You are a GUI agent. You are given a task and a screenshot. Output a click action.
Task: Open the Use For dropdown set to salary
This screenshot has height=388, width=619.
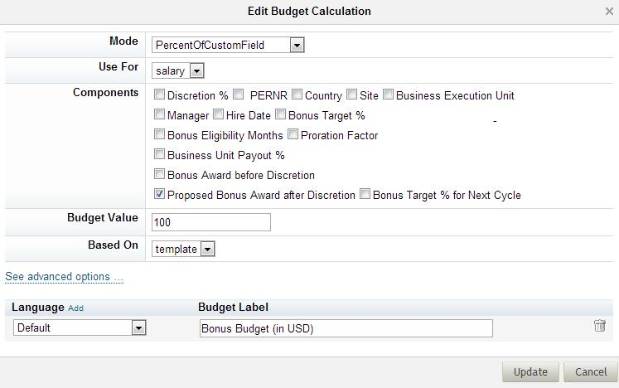click(178, 71)
